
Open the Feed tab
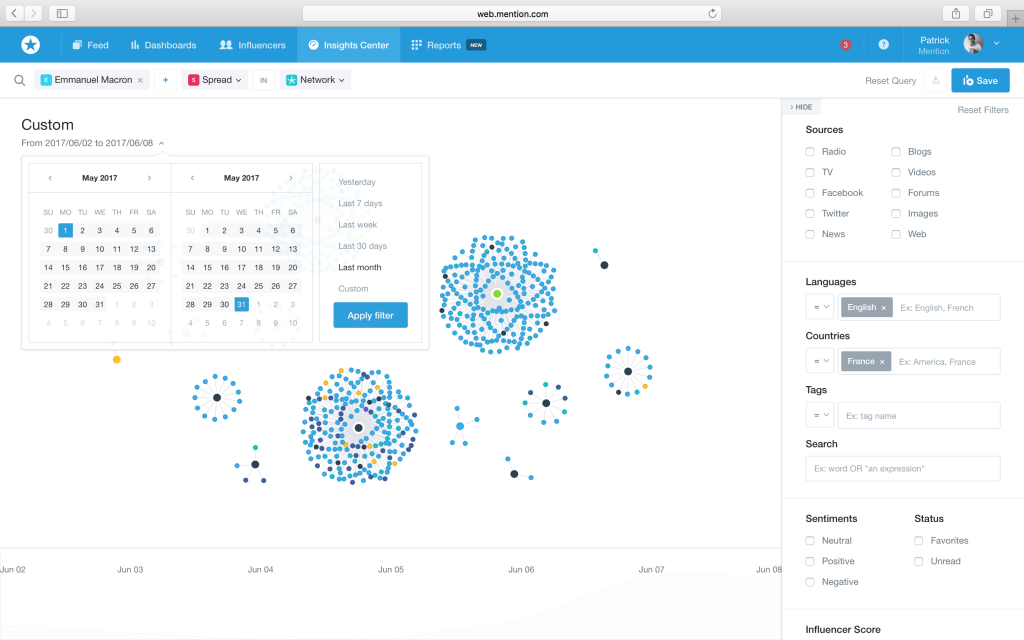(x=90, y=45)
